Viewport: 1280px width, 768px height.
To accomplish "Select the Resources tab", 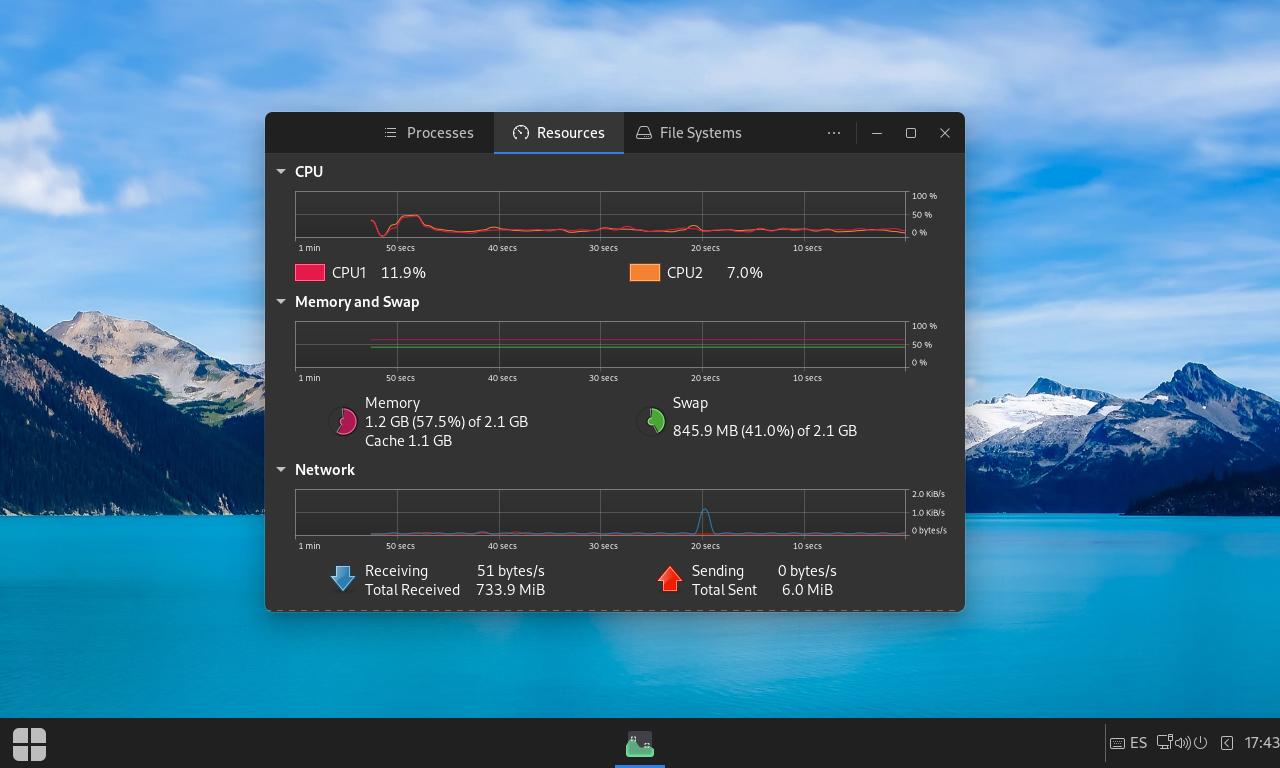I will [x=559, y=133].
